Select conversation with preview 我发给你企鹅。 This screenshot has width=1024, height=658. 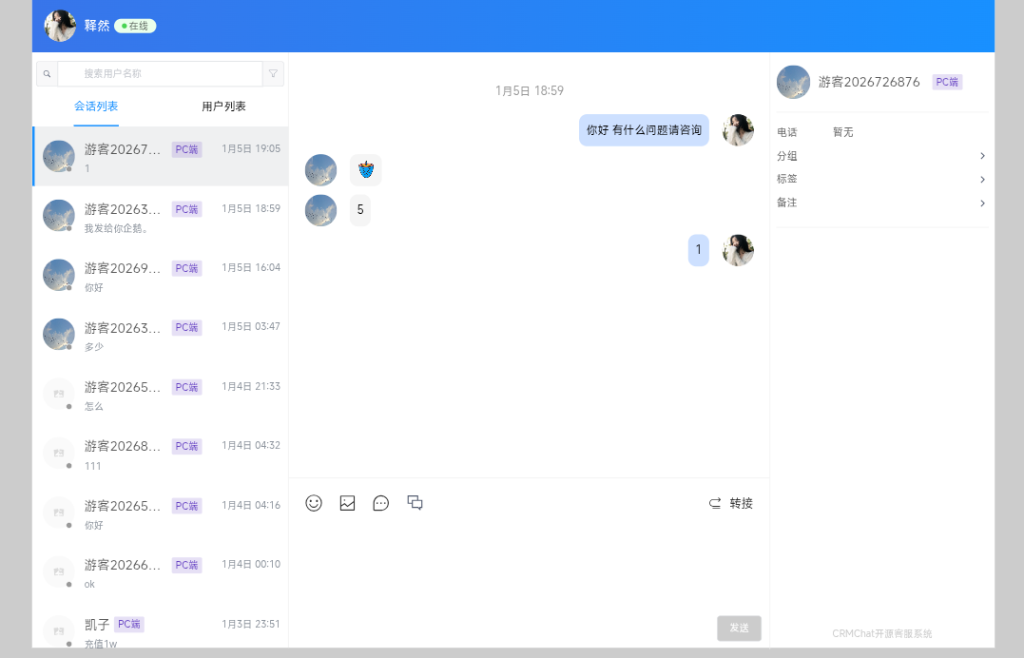(x=160, y=216)
